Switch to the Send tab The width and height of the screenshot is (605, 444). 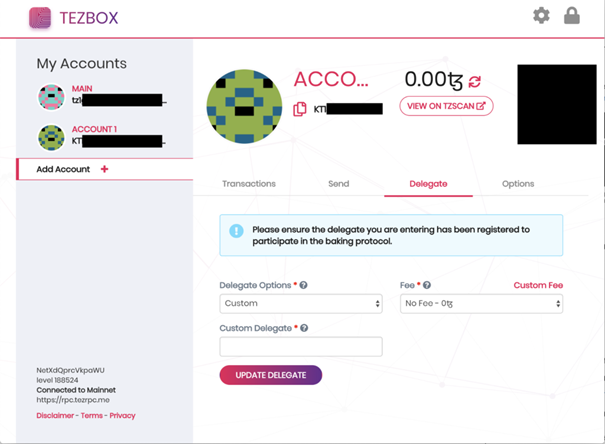pos(339,184)
